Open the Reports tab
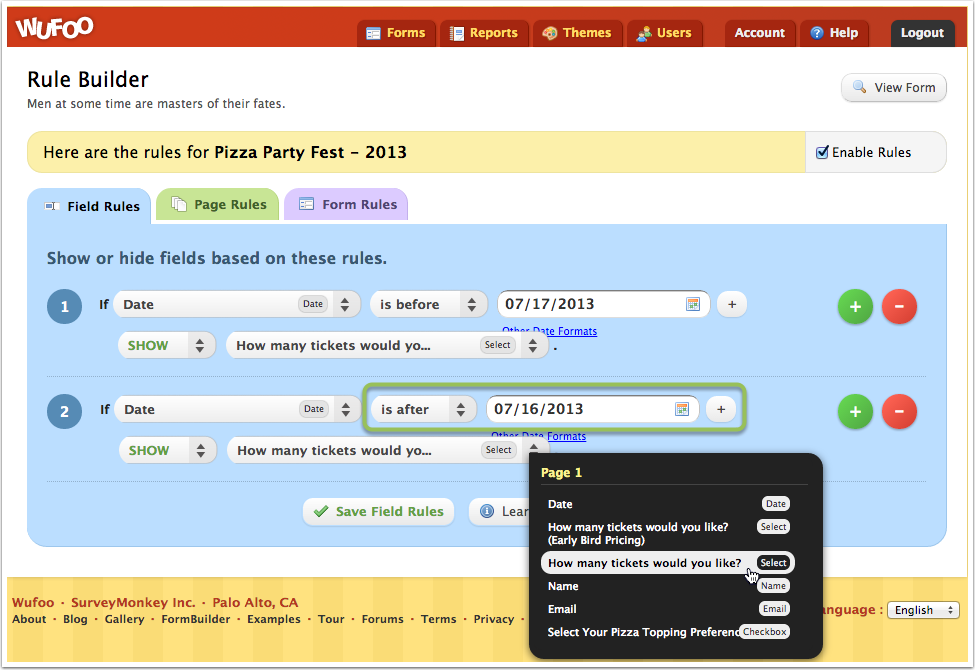 click(484, 33)
